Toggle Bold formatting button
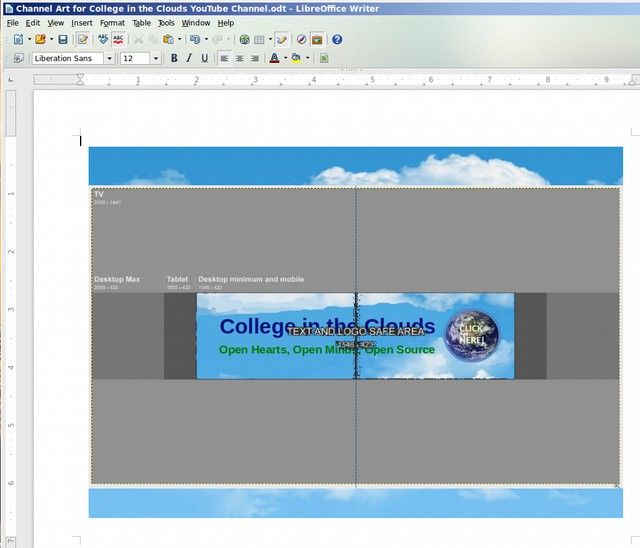Viewport: 640px width, 548px height. pyautogui.click(x=174, y=59)
